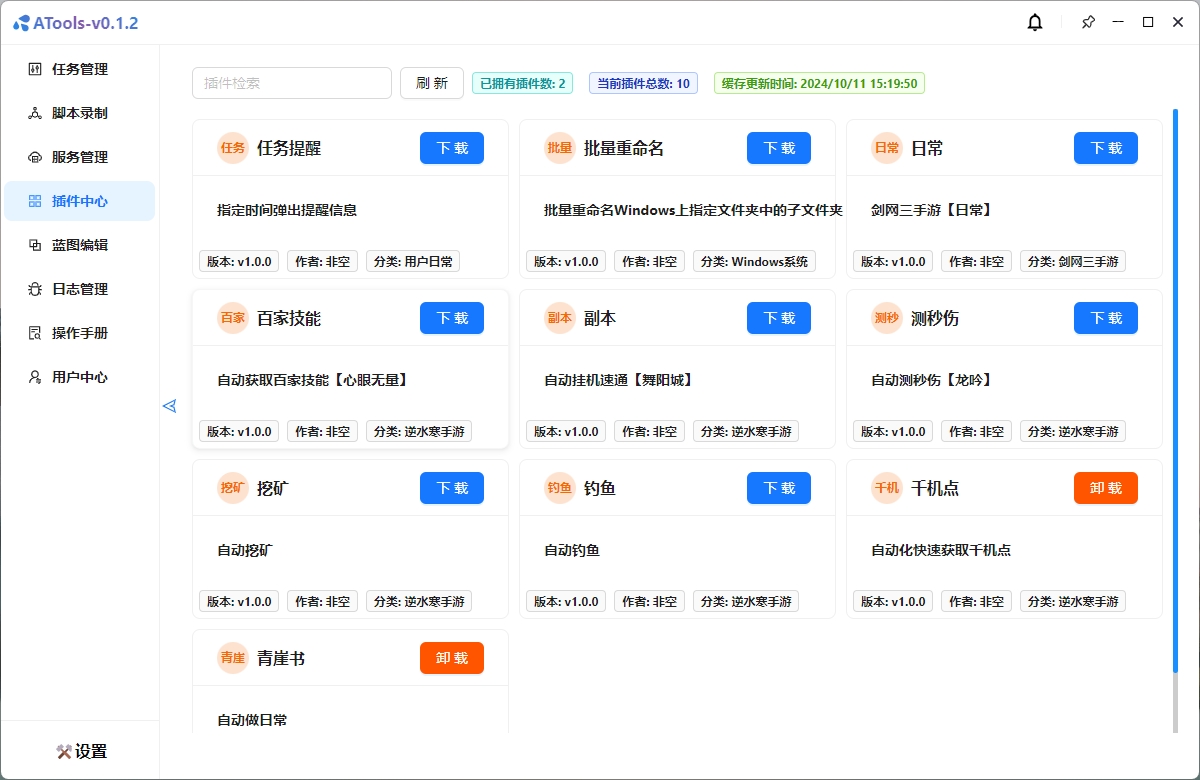Collapse sidebar using the paper-plane arrow icon

[169, 405]
